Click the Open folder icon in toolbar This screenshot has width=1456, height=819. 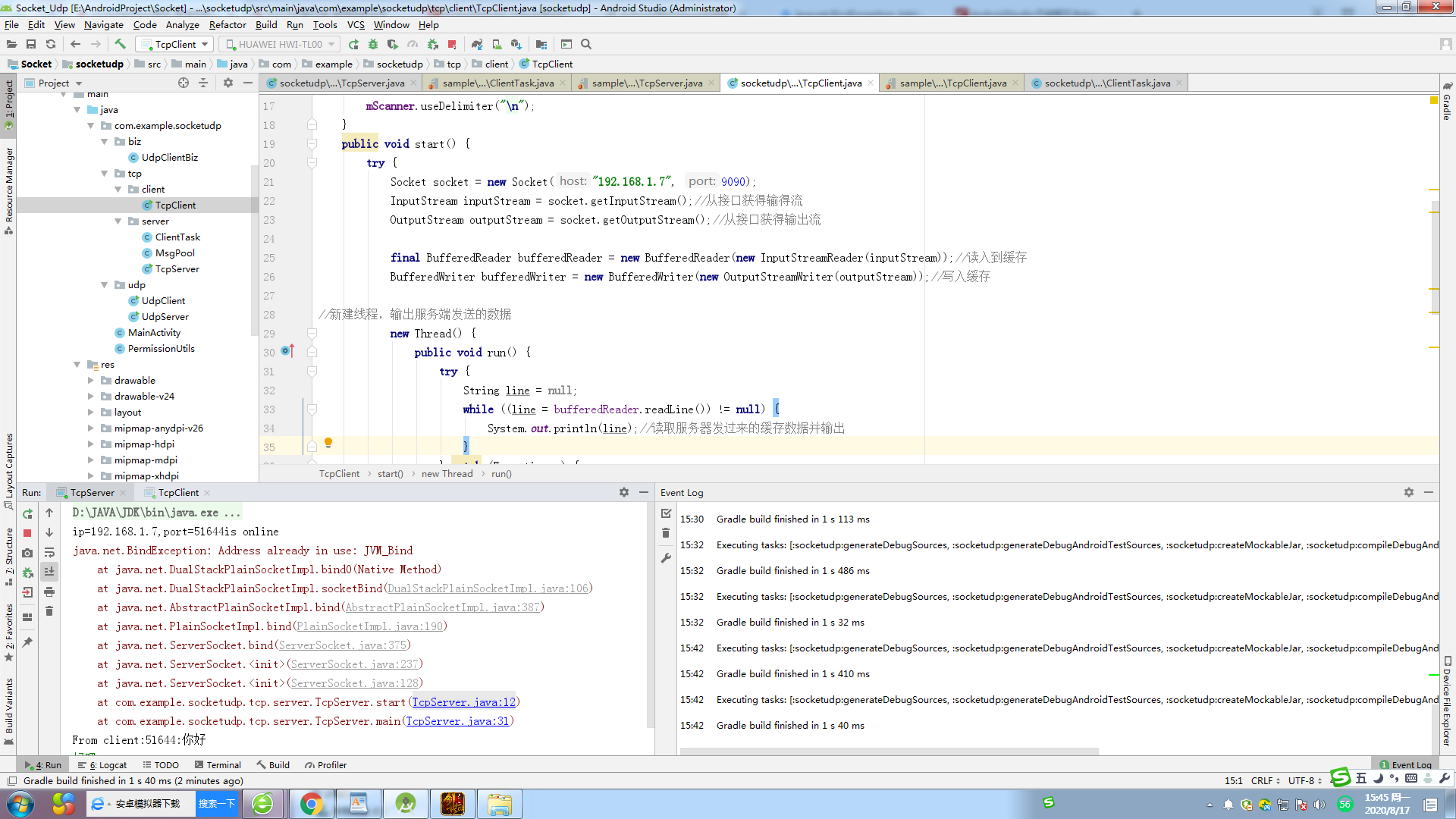(x=11, y=44)
